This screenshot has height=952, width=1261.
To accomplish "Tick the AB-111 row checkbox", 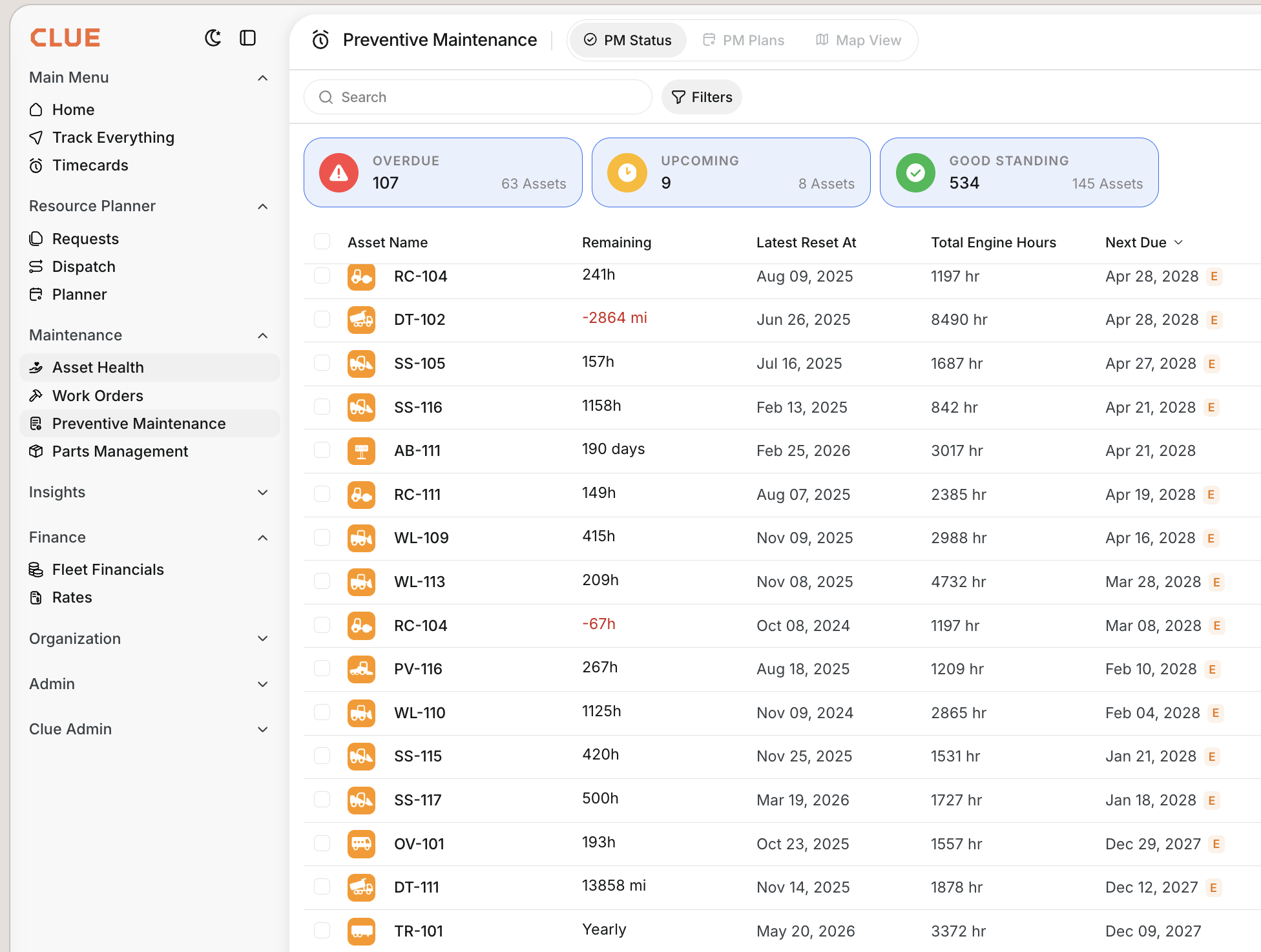I will tap(322, 450).
